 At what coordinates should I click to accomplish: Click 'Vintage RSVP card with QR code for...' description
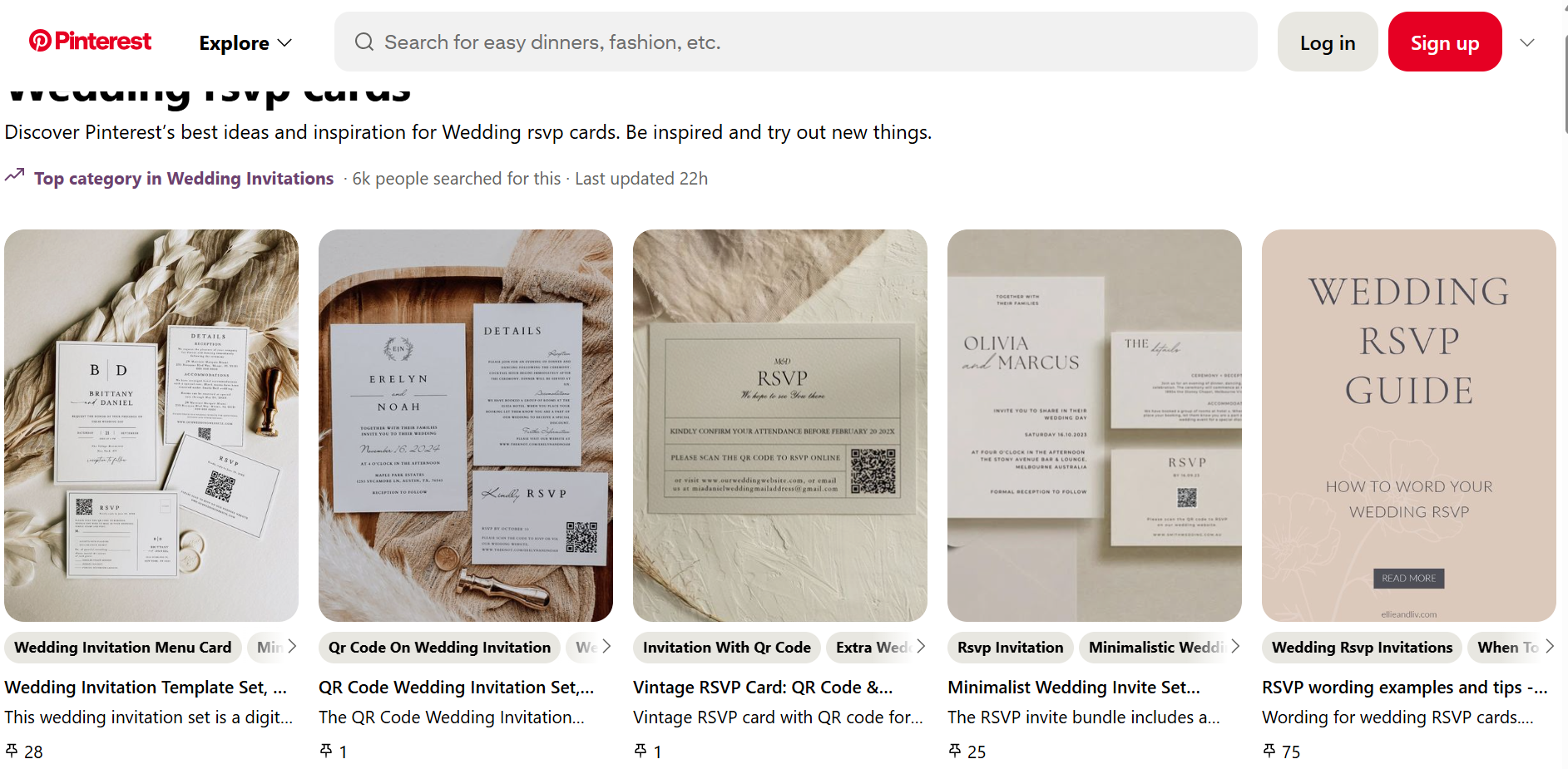(x=778, y=717)
